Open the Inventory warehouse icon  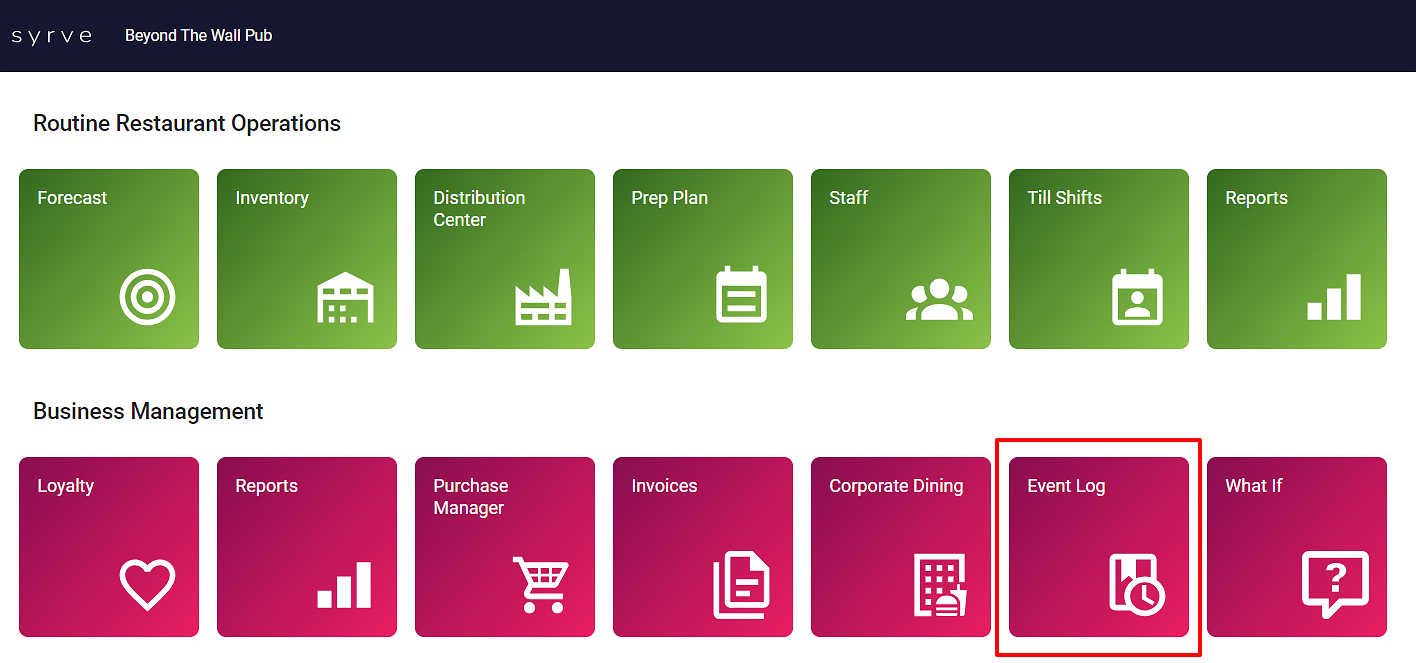coord(344,297)
